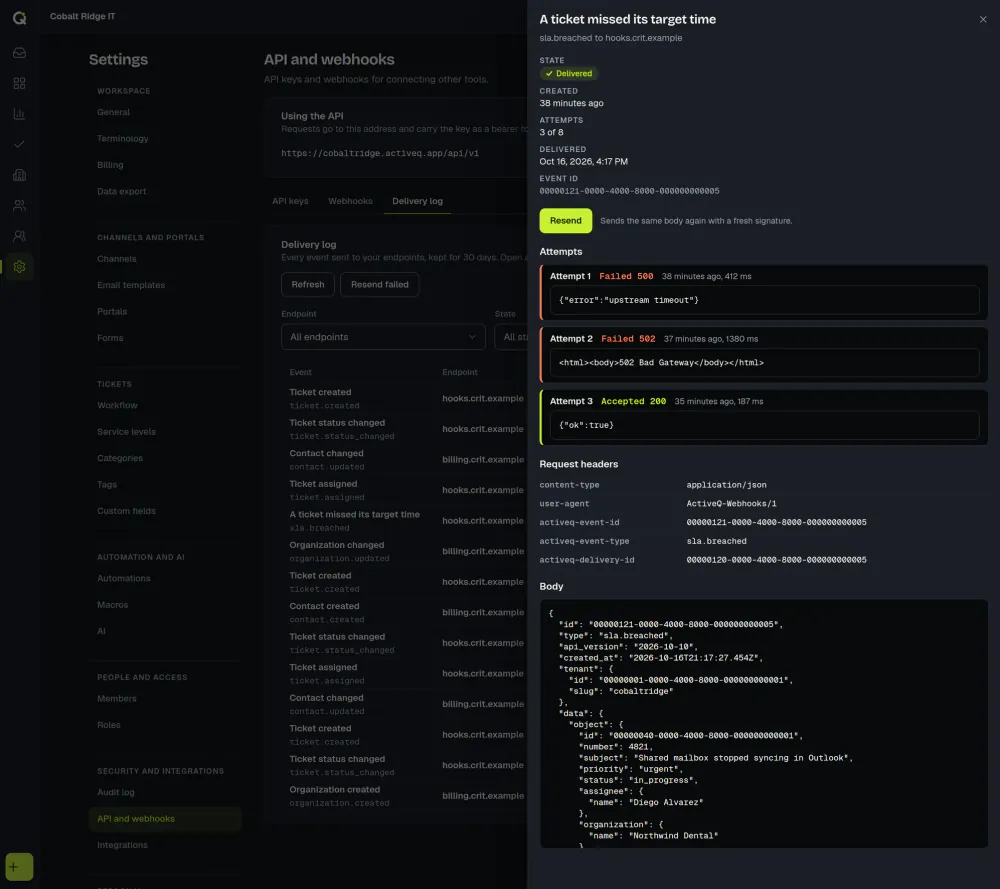Click the activeq-delivery-id header value
Viewport: 1000px width, 889px height.
click(776, 560)
